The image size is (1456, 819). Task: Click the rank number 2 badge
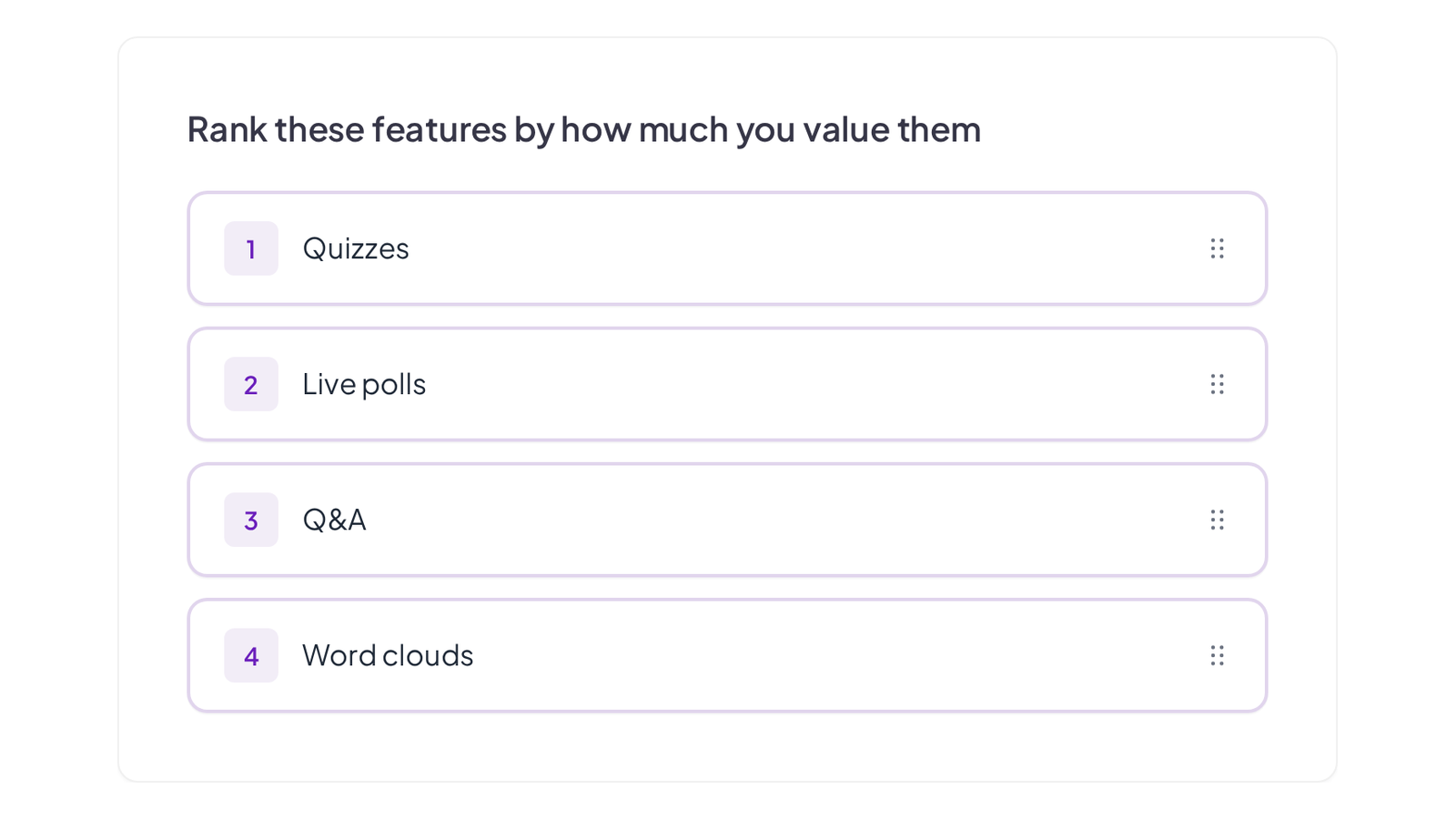pos(251,384)
